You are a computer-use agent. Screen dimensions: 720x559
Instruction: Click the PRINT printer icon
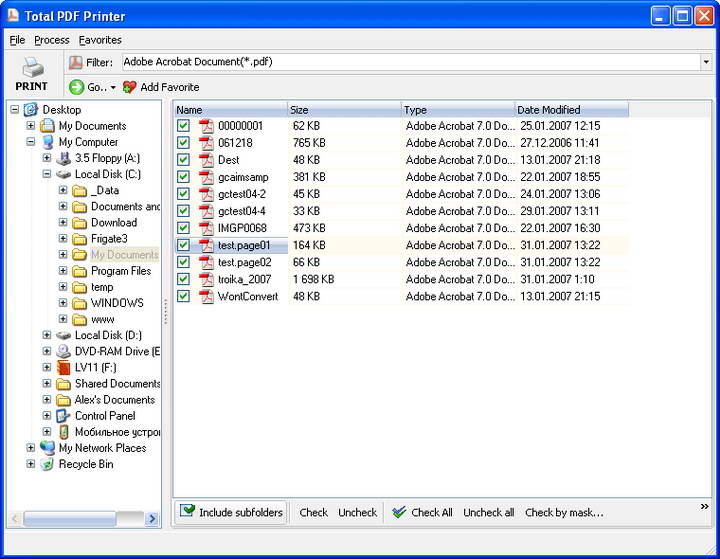(x=33, y=67)
